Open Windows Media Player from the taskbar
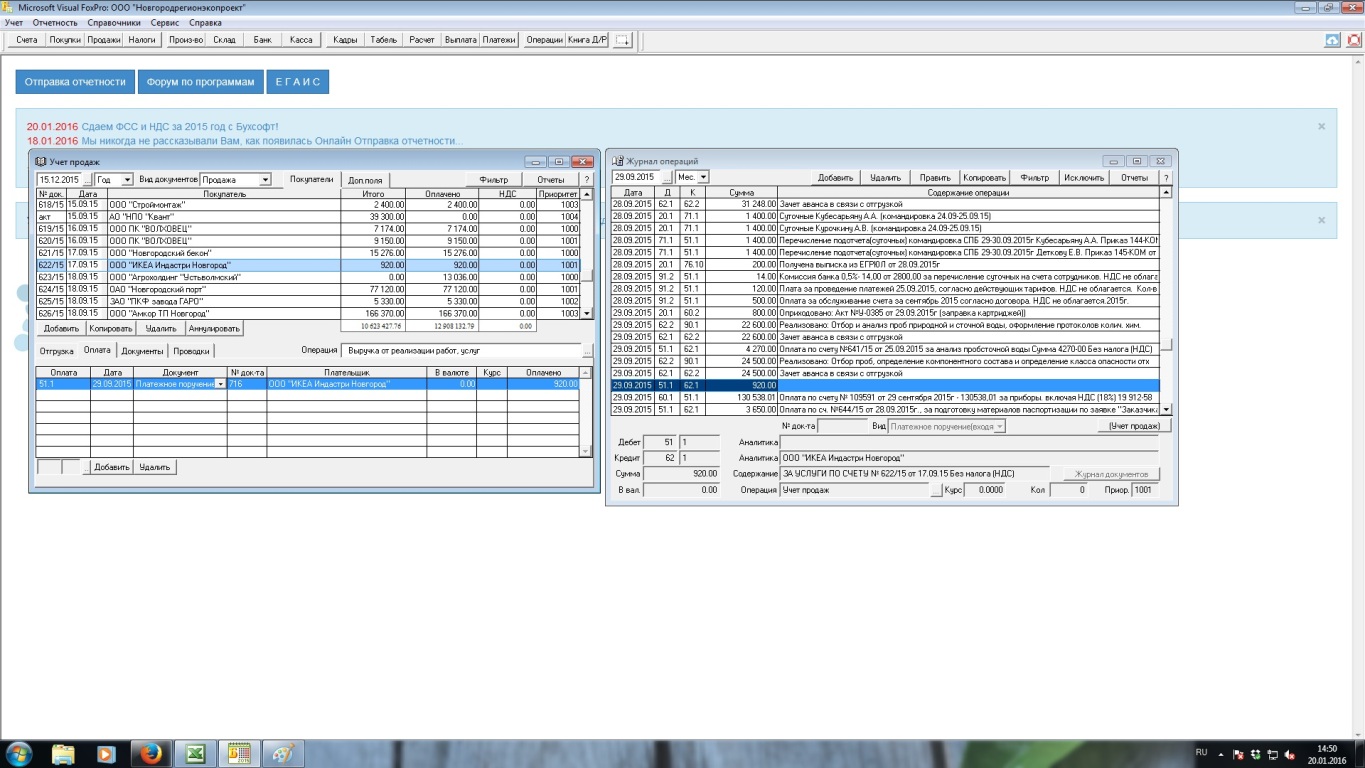Screen dimensions: 1365x768 pyautogui.click(x=105, y=753)
